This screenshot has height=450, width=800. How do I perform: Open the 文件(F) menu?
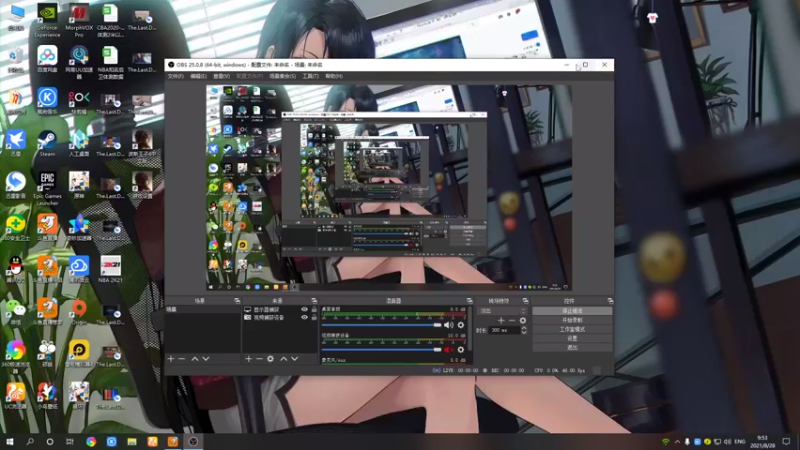pyautogui.click(x=176, y=76)
